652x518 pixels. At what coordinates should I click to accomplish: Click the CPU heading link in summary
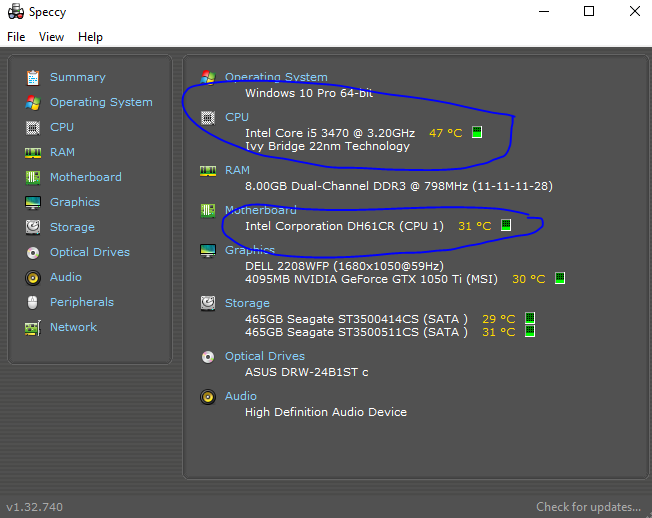[237, 117]
